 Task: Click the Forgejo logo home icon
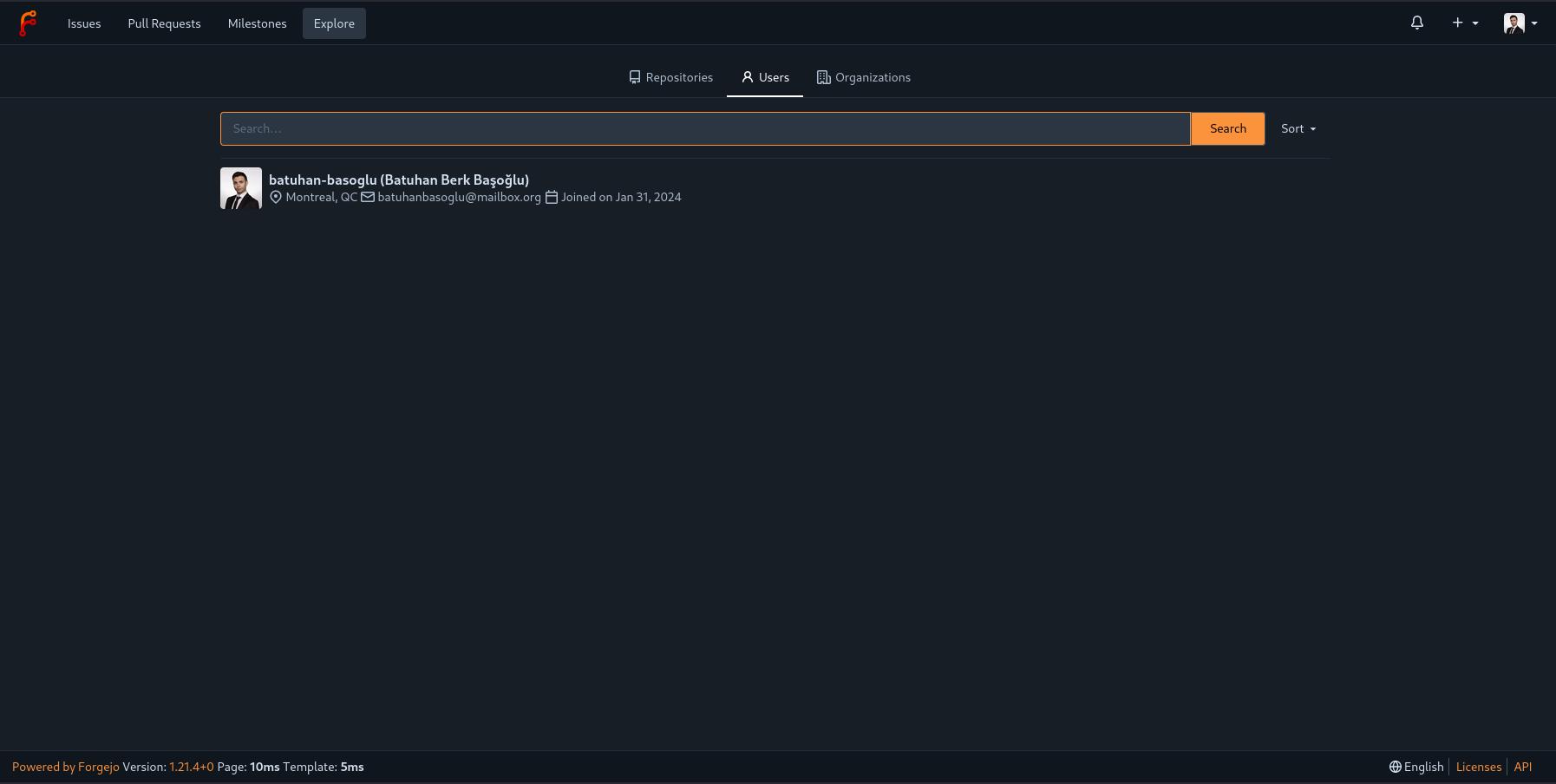pyautogui.click(x=28, y=23)
